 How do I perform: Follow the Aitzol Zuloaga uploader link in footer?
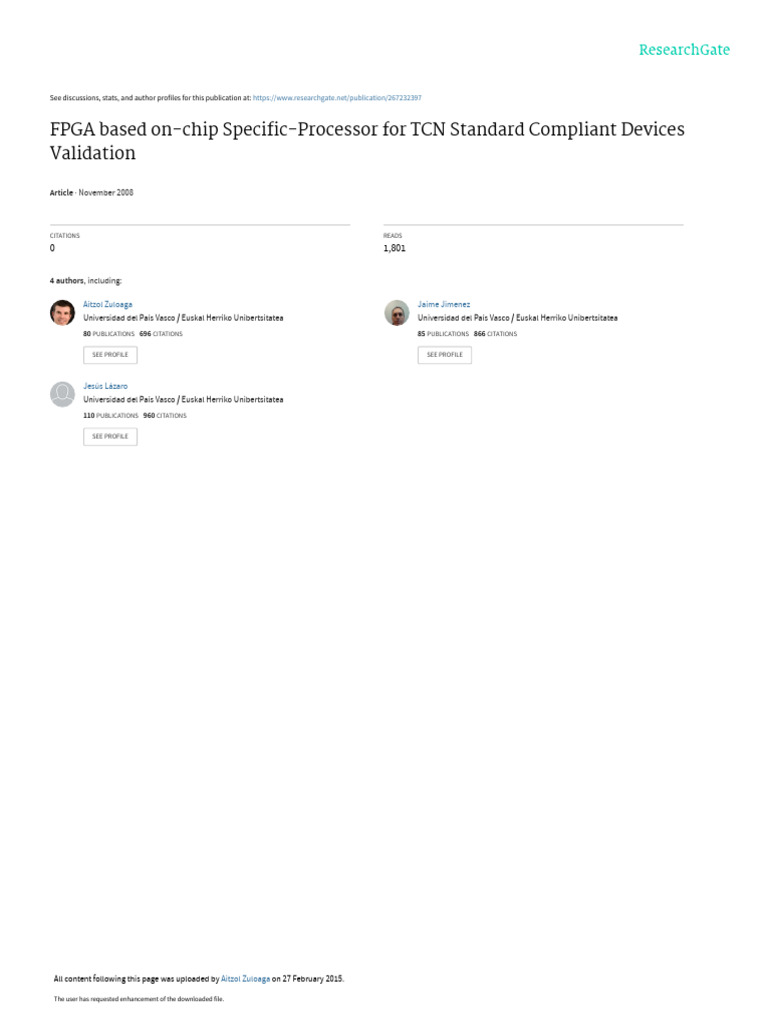pos(246,978)
